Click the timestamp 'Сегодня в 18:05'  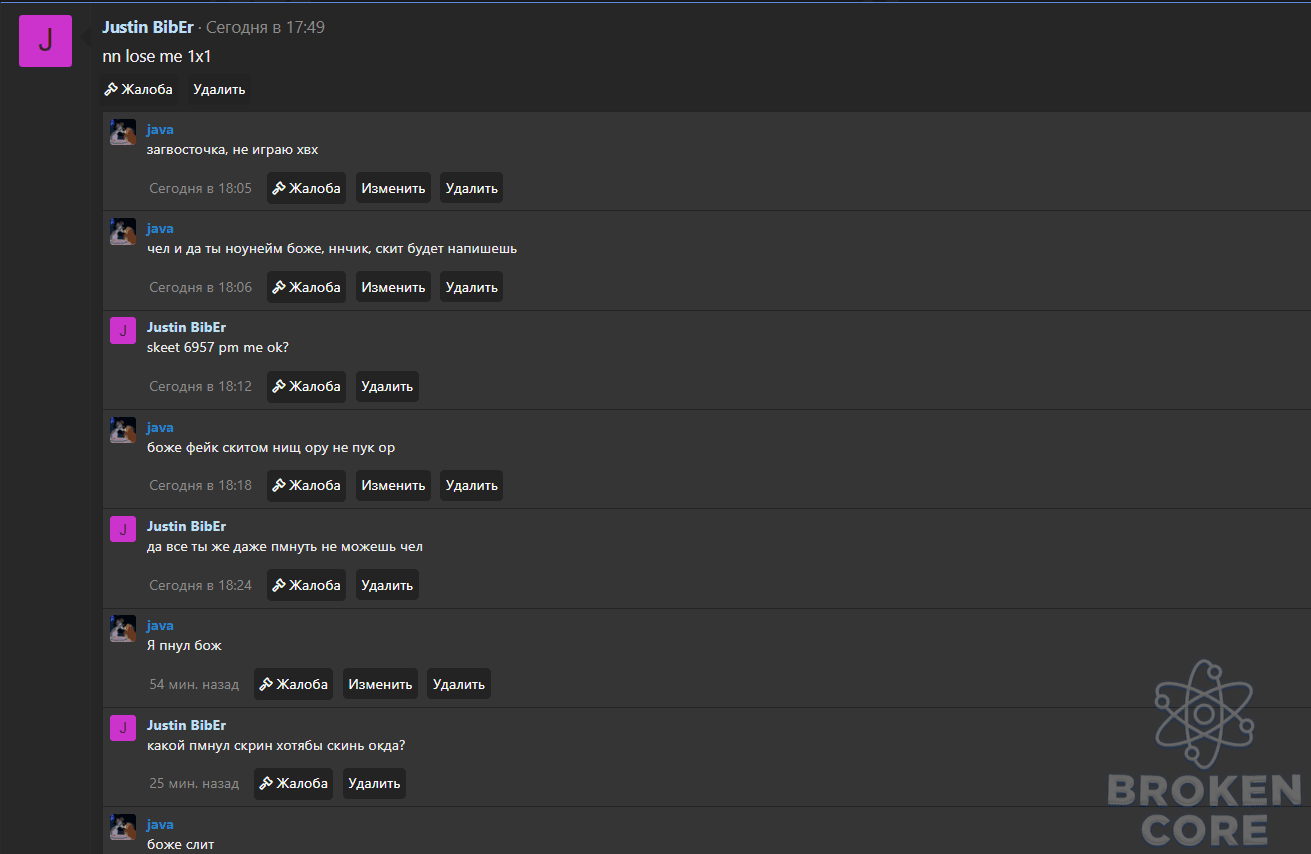[200, 188]
